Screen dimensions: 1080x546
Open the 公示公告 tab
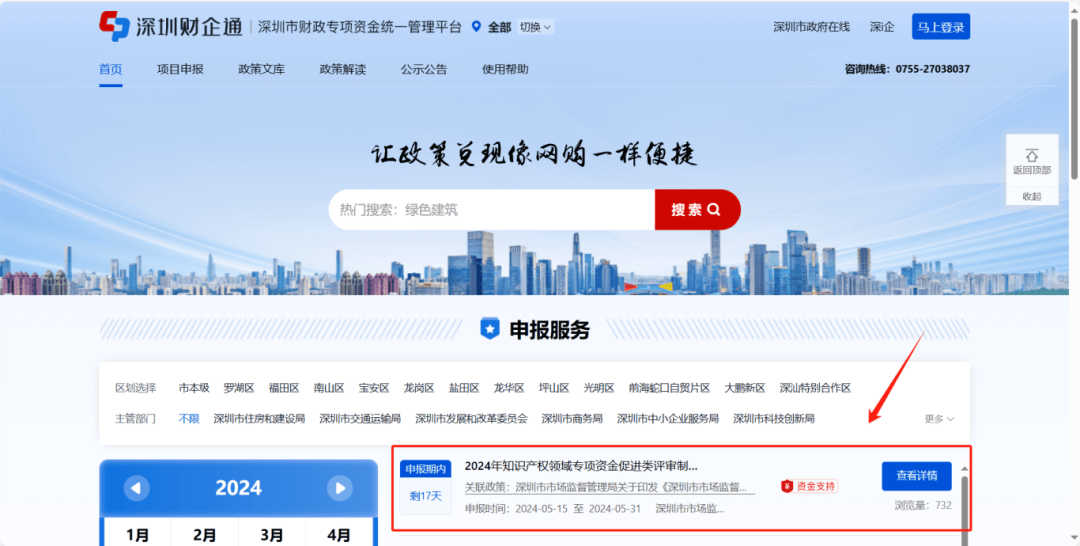click(x=424, y=69)
